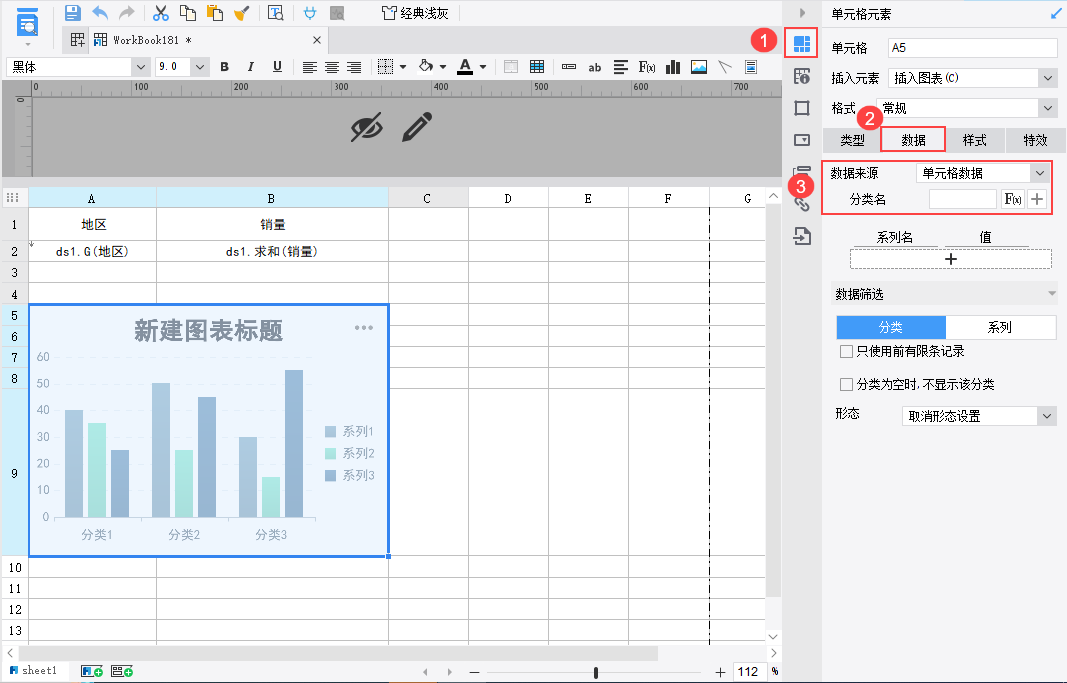The height and width of the screenshot is (683, 1067).
Task: Insert formula with toolbar F(x) icon
Action: tap(646, 67)
